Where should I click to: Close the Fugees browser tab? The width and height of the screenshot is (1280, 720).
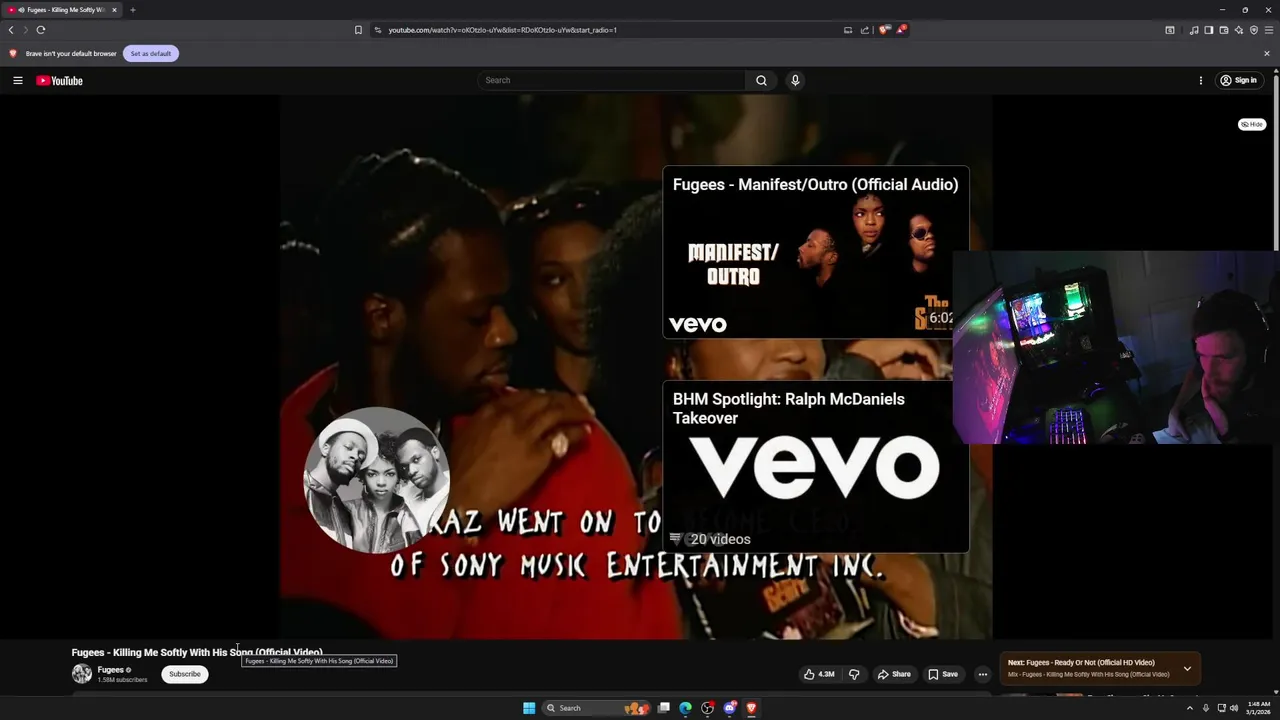coord(114,10)
